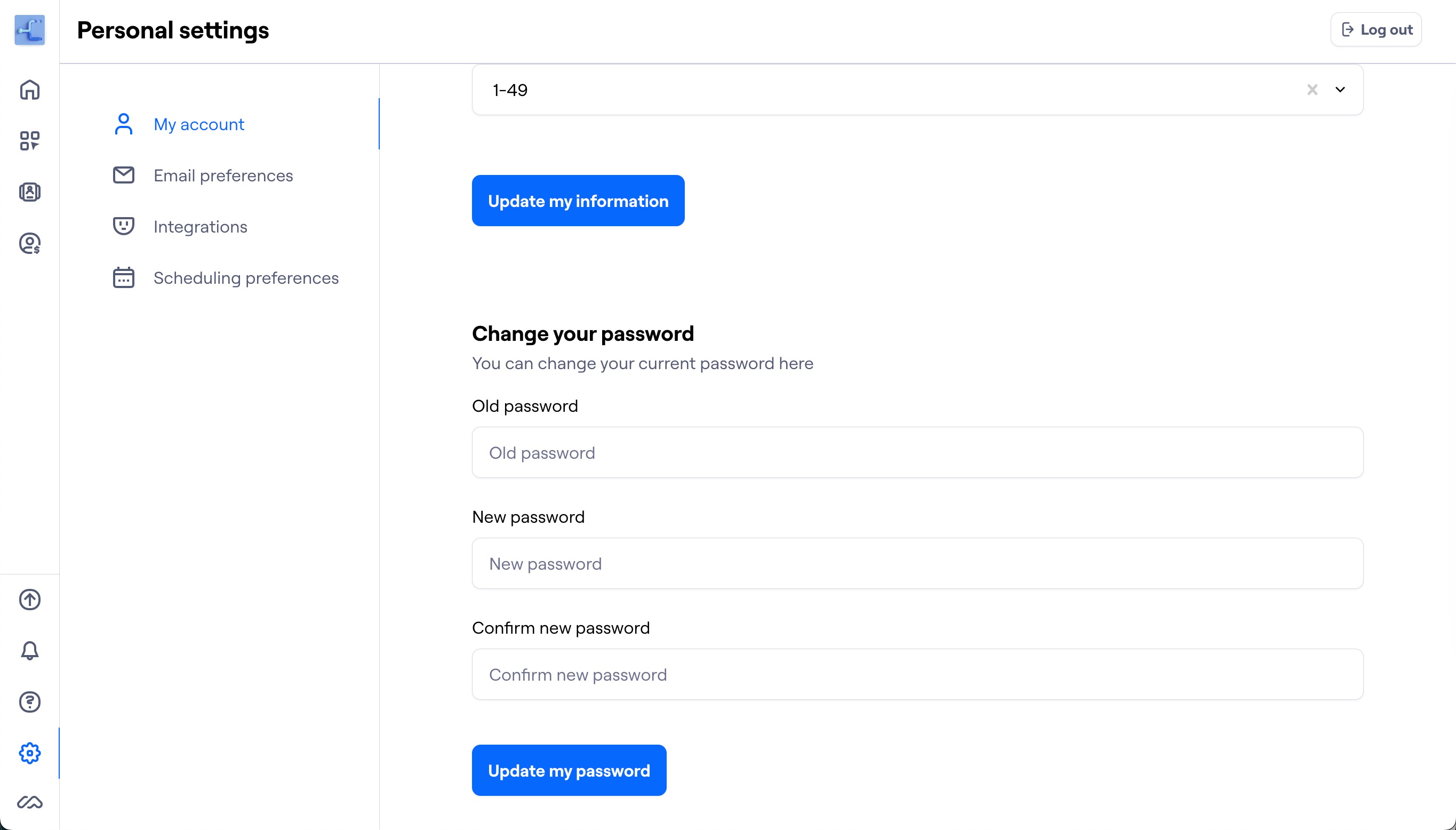Image resolution: width=1456 pixels, height=830 pixels.
Task: Open the notifications bell icon
Action: pos(30,650)
